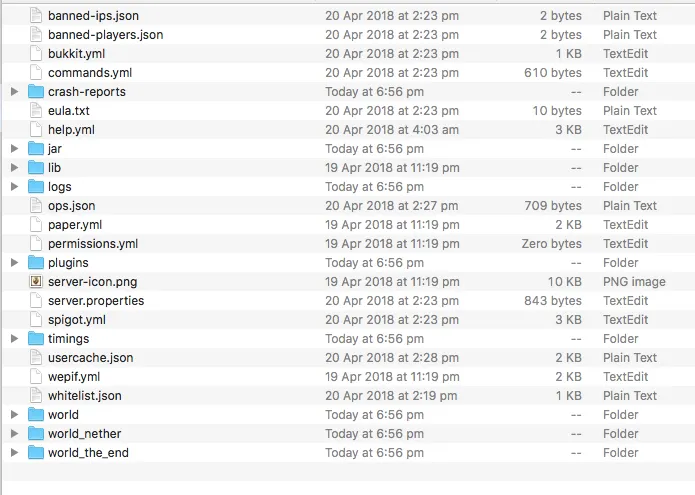The image size is (695, 495).
Task: Click the logs folder icon
Action: (36, 187)
